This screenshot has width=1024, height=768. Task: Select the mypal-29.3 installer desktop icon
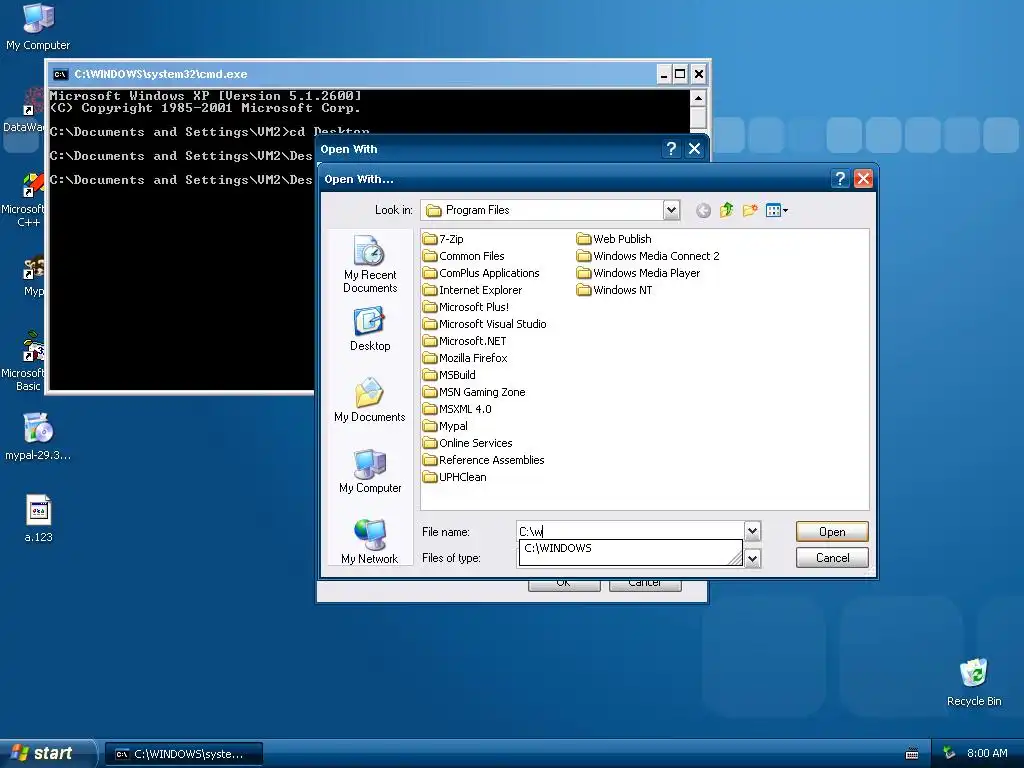(x=38, y=436)
